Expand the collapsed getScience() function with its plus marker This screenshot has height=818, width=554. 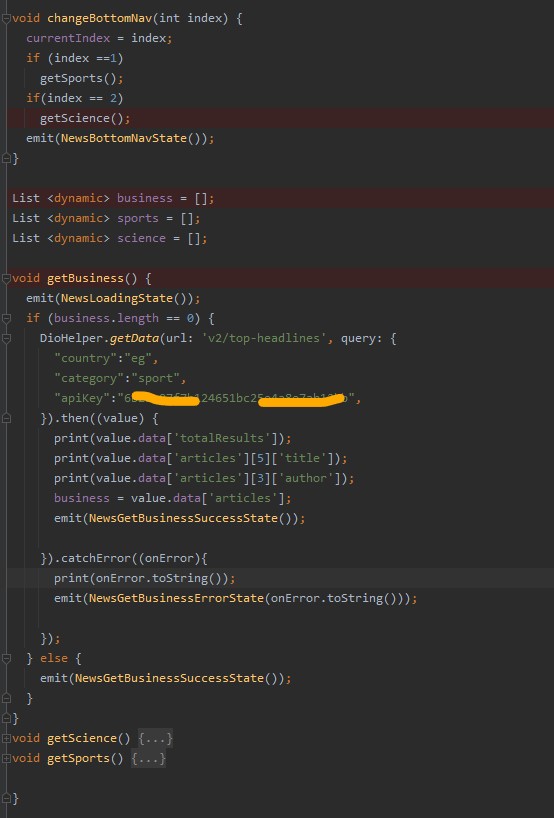click(x=6, y=738)
